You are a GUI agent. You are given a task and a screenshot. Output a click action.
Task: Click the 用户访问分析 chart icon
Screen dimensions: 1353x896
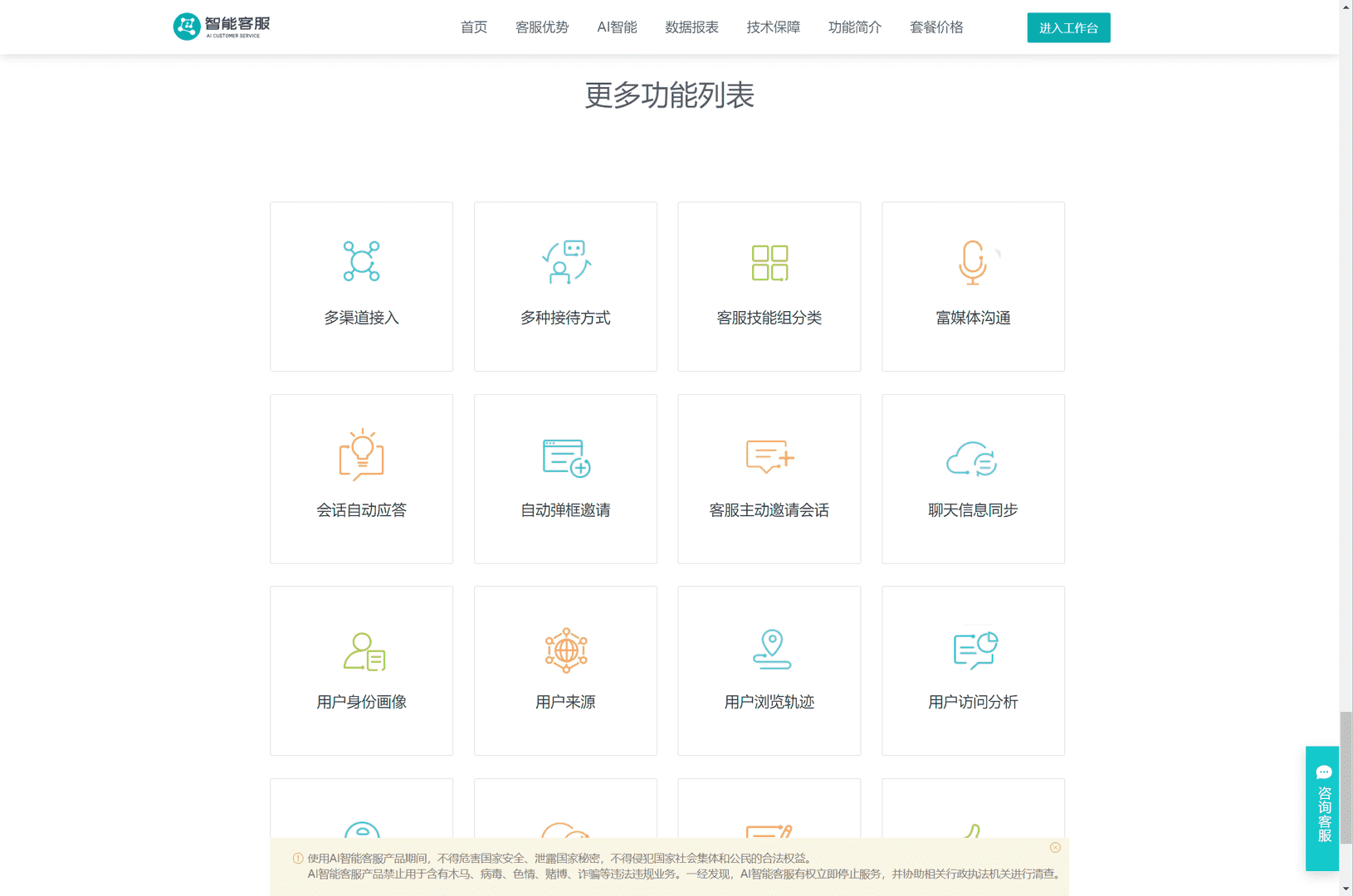coord(975,650)
